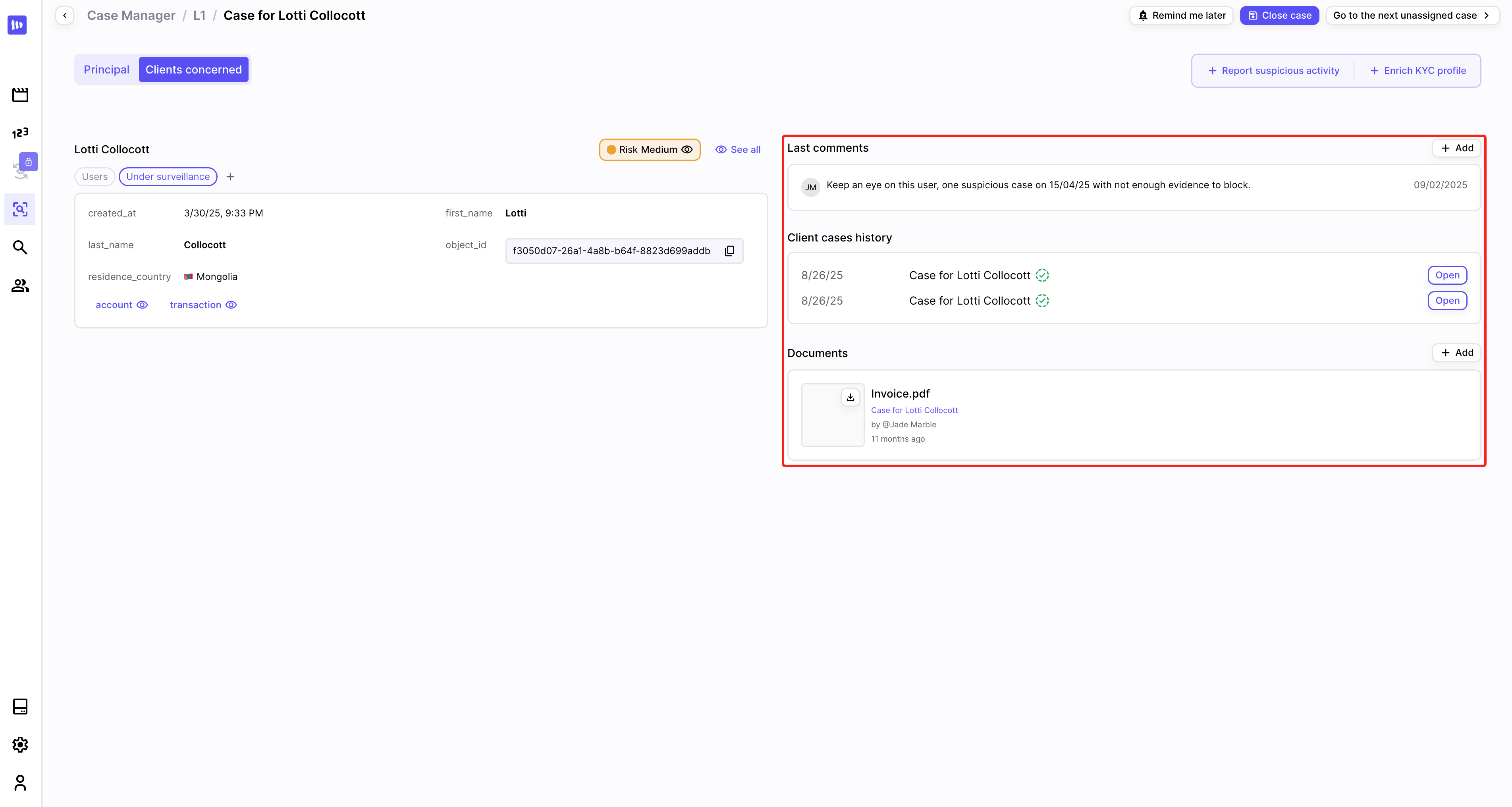The width and height of the screenshot is (1512, 807).
Task: View the account data link
Action: 121,305
